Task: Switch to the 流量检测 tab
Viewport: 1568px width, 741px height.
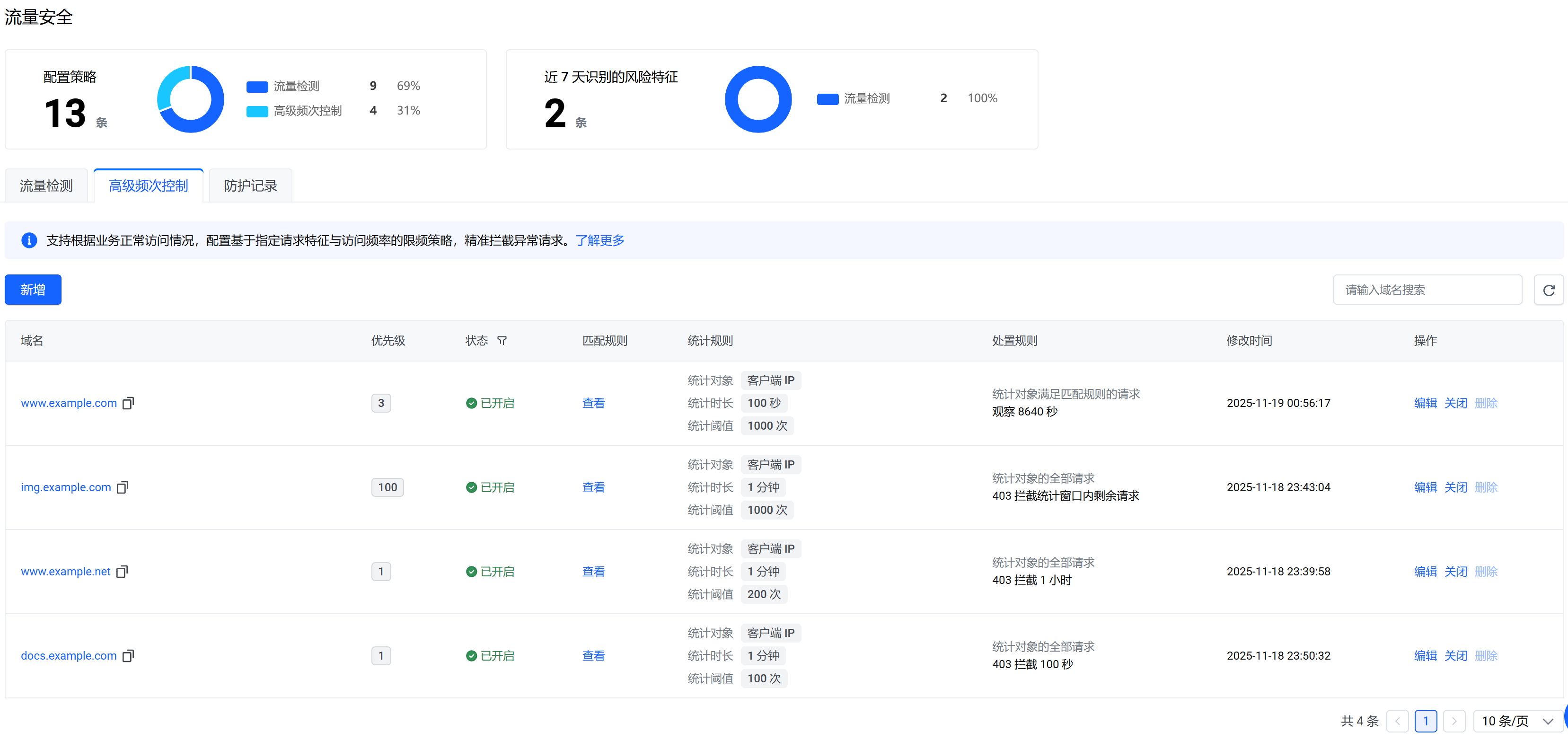Action: click(46, 185)
